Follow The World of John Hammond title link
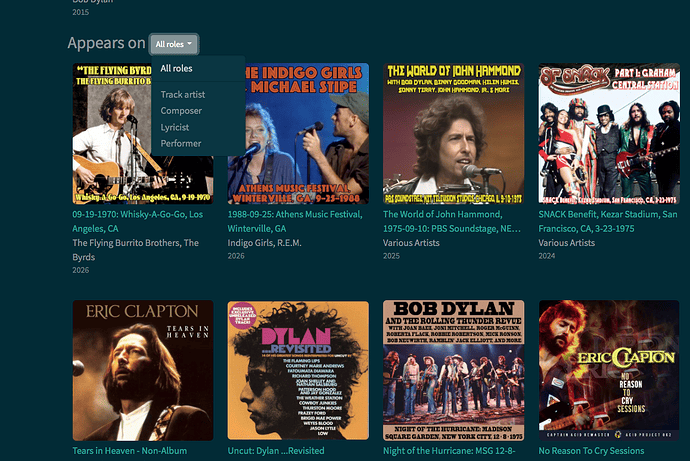The image size is (690, 461). point(451,221)
